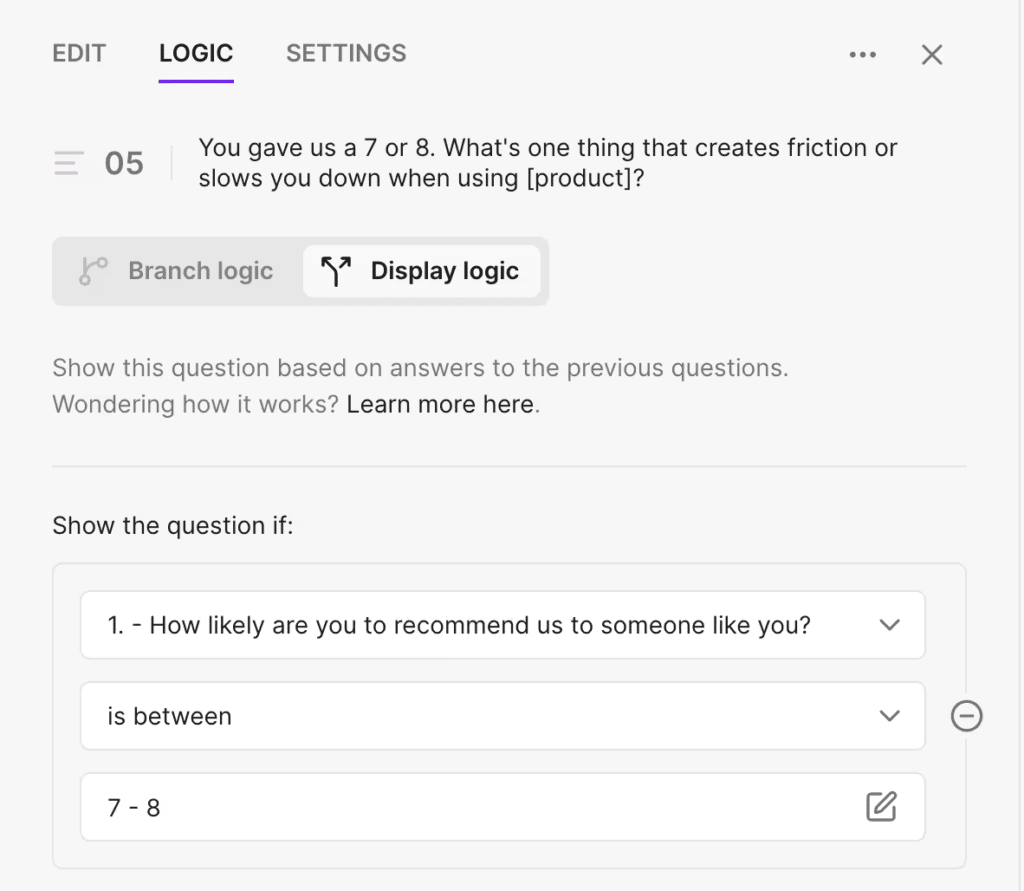Select Display logic mode

[422, 271]
